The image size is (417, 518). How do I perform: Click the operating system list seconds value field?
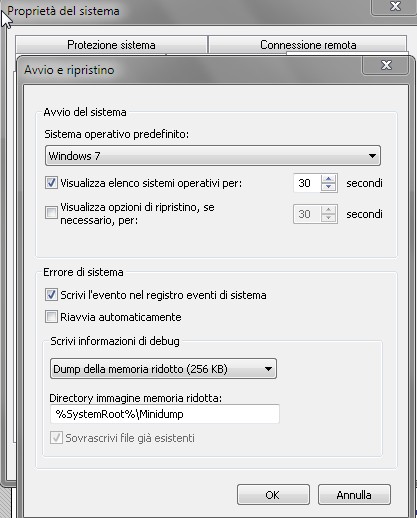pyautogui.click(x=307, y=183)
